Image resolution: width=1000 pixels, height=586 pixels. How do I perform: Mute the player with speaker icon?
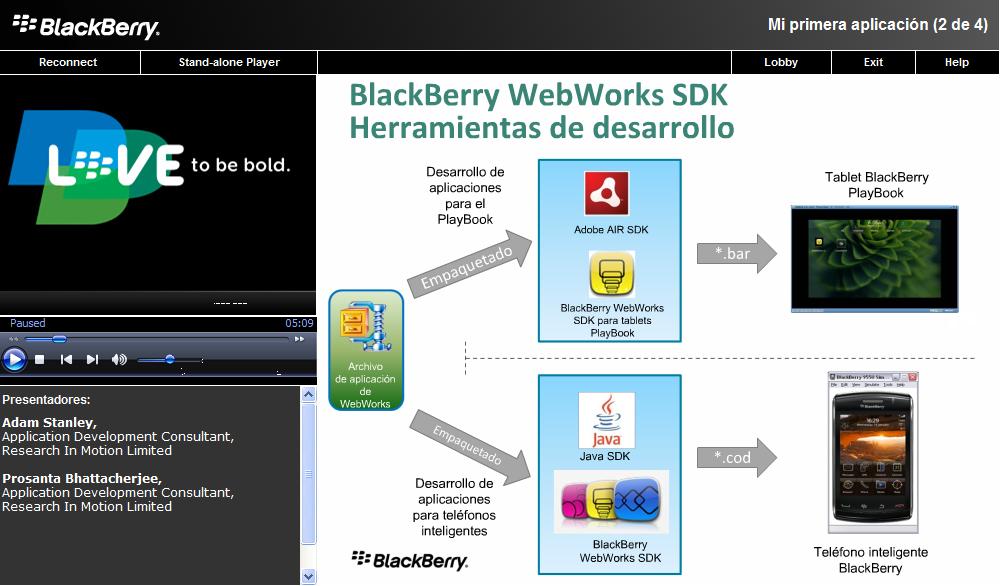click(119, 360)
